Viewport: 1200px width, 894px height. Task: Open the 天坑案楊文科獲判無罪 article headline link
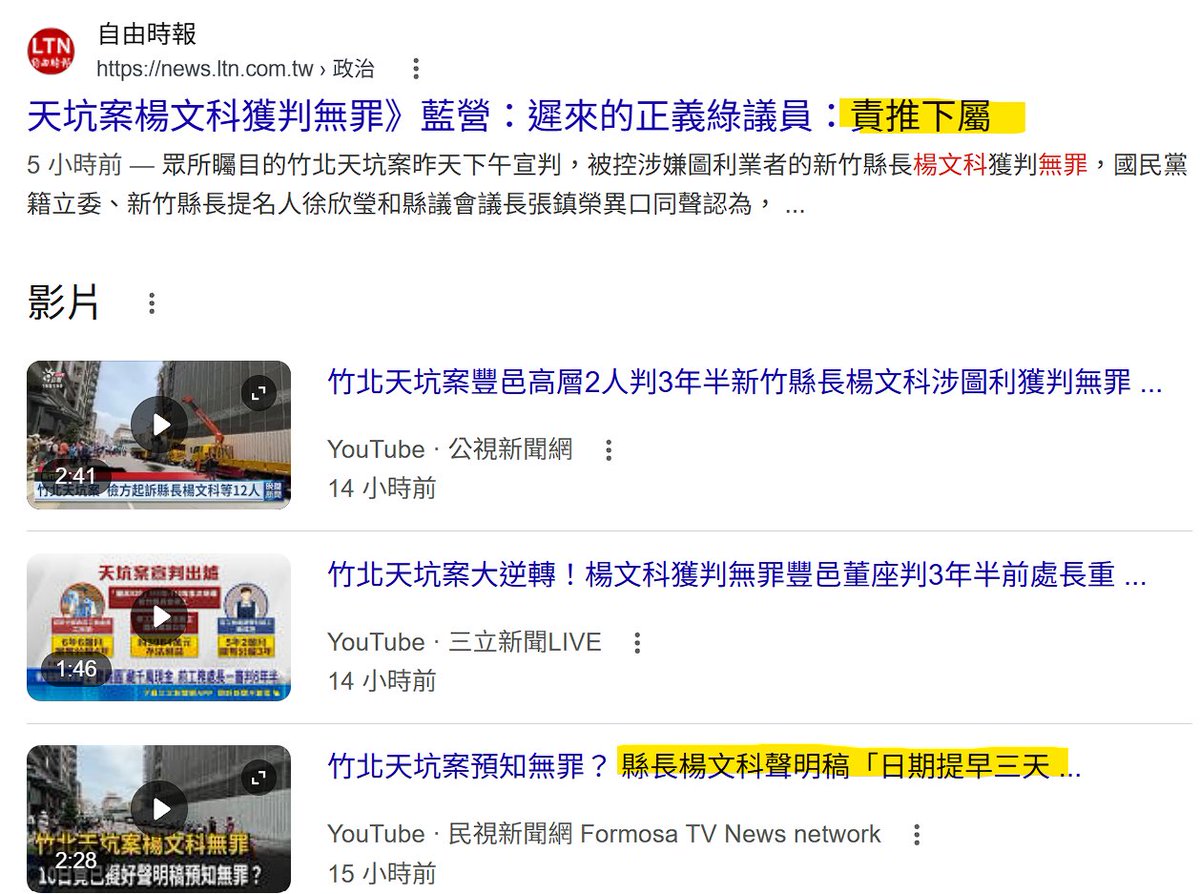pyautogui.click(x=509, y=117)
